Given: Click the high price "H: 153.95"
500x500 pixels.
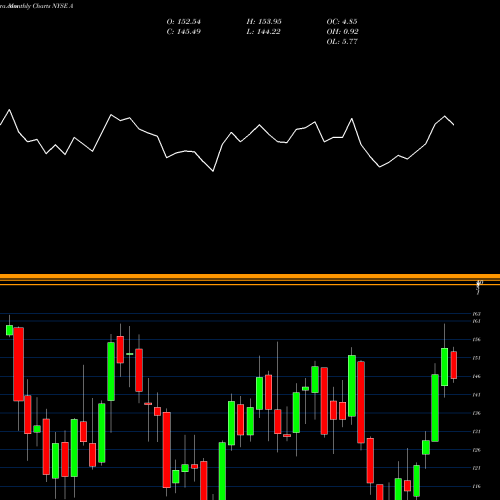Looking at the screenshot, I should 264,22.
